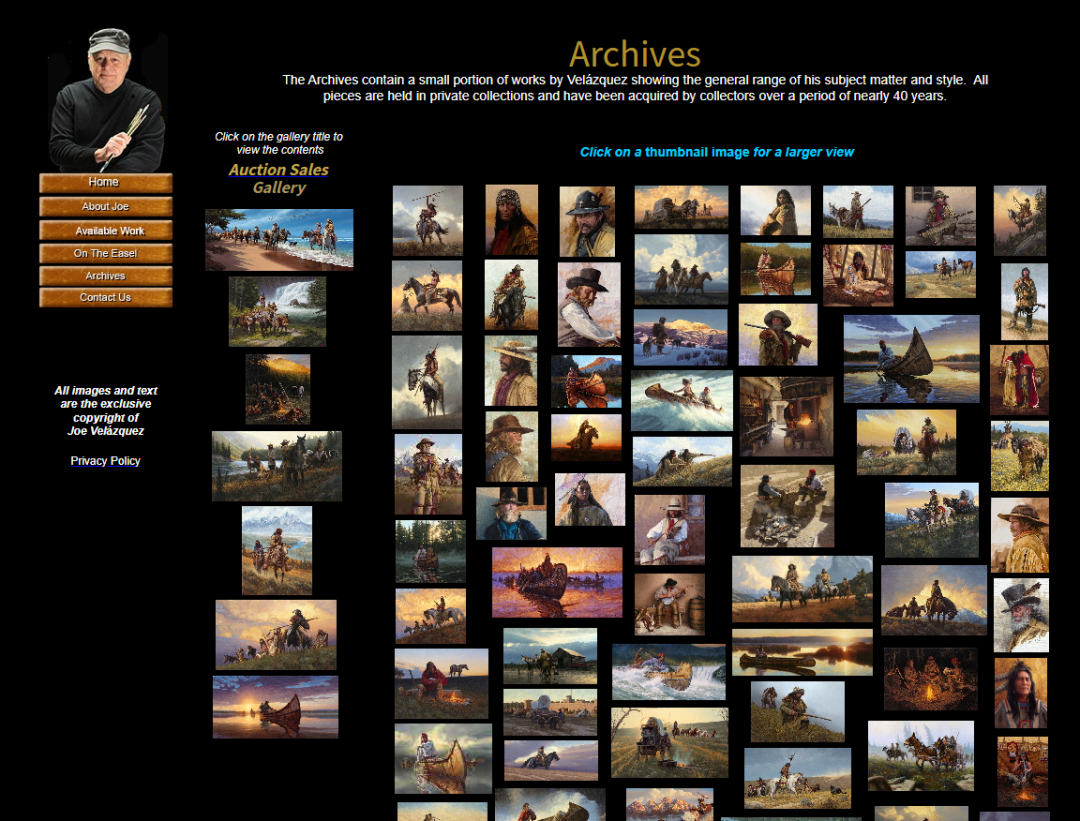View the chuck wagon with campfire and horses
The image size is (1080, 821).
[669, 742]
